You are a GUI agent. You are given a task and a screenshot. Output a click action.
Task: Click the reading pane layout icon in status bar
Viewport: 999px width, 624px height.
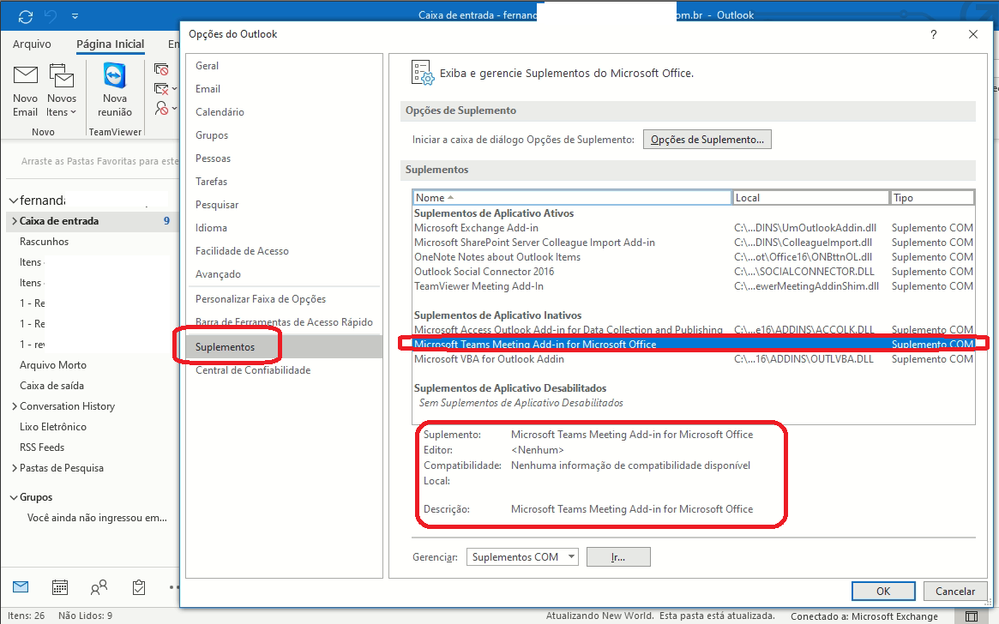pos(972,616)
